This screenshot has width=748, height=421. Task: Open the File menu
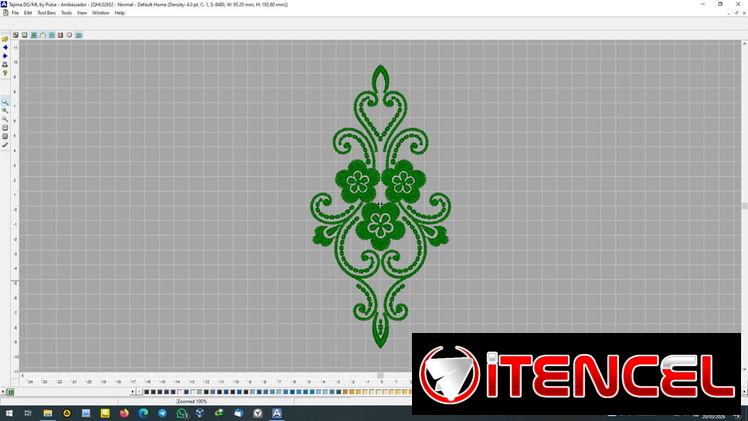point(15,13)
